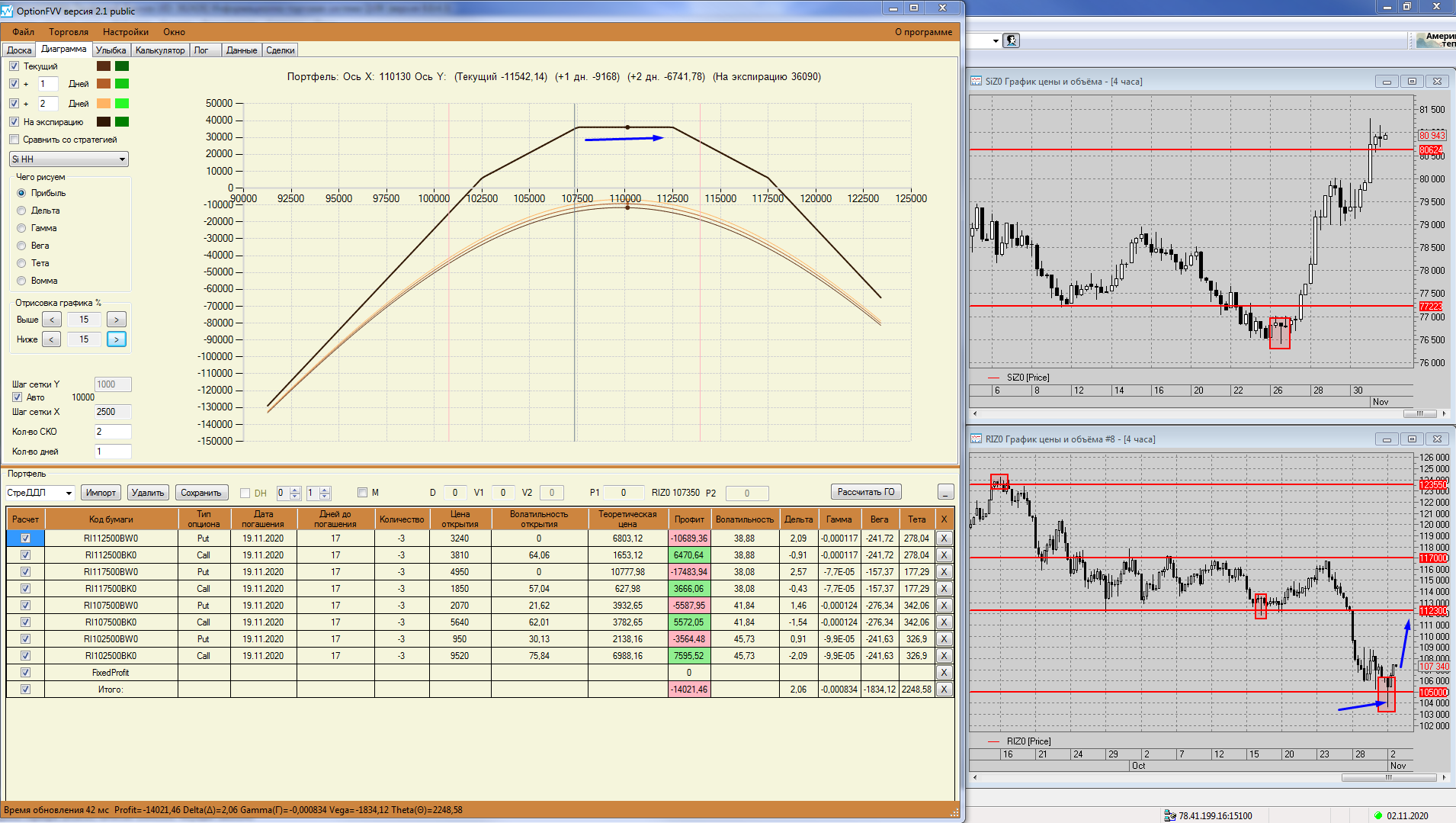Screen dimensions: 1456x823
Task: Enable Сравнить со стратегией checkbox
Action: coord(14,140)
